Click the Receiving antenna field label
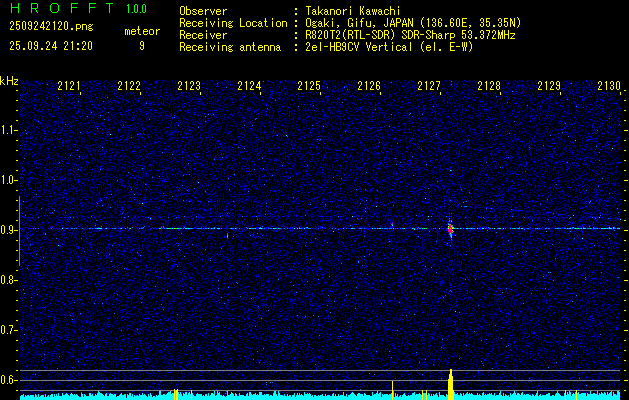Viewport: 629px width, 400px height. (230, 47)
